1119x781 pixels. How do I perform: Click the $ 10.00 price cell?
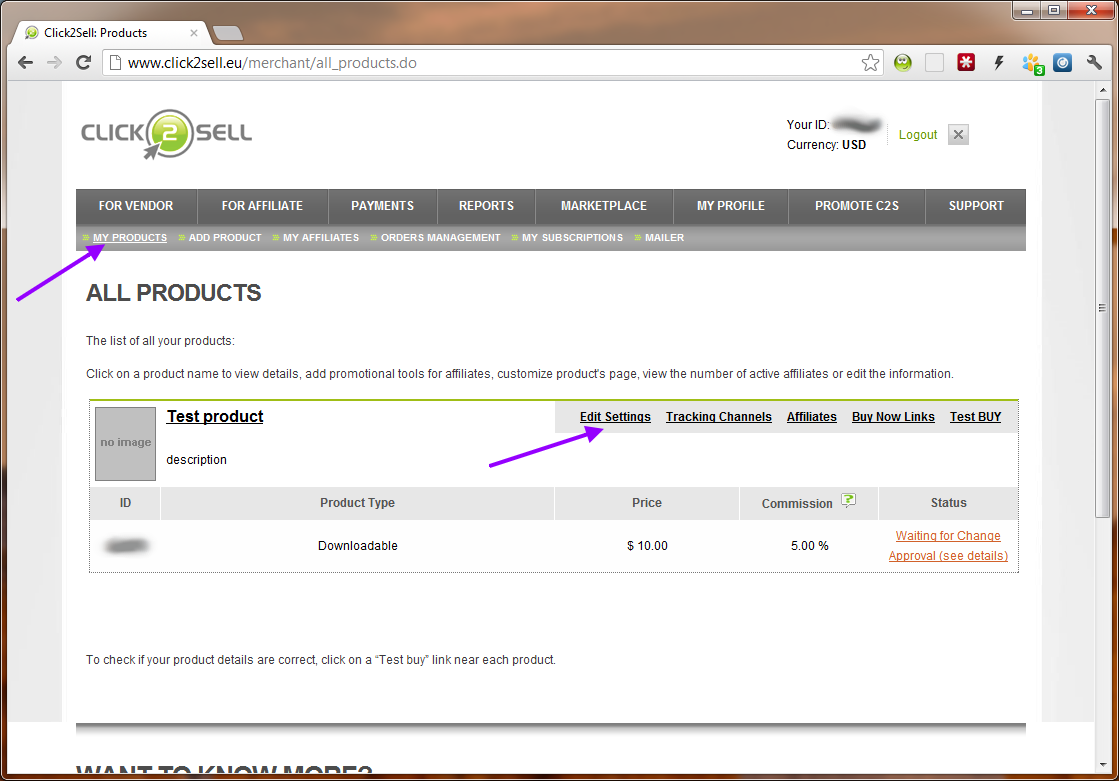pyautogui.click(x=647, y=545)
